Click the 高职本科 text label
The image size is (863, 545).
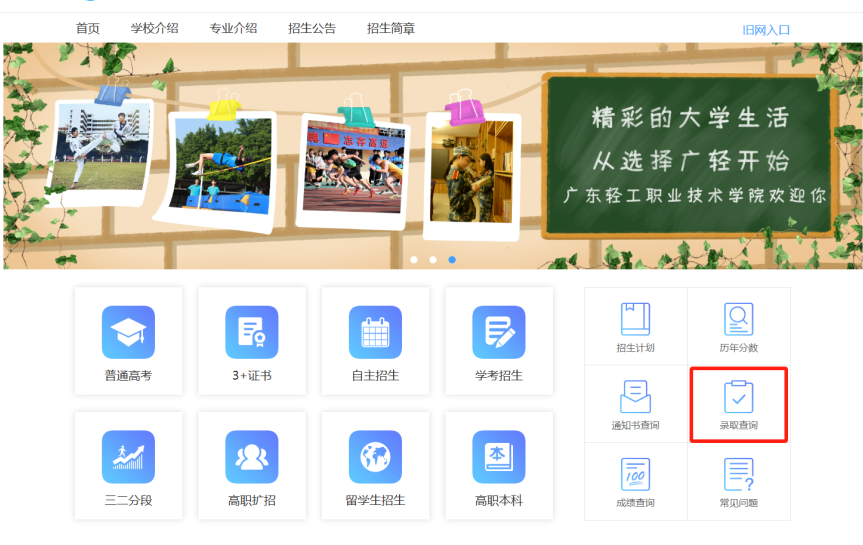tap(499, 500)
